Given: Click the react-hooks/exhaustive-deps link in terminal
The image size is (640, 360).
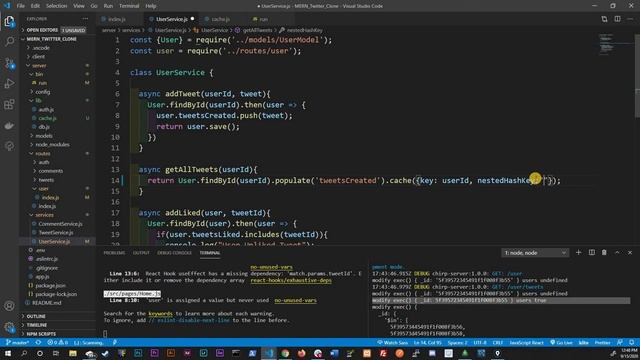Looking at the screenshot, I should (291, 280).
